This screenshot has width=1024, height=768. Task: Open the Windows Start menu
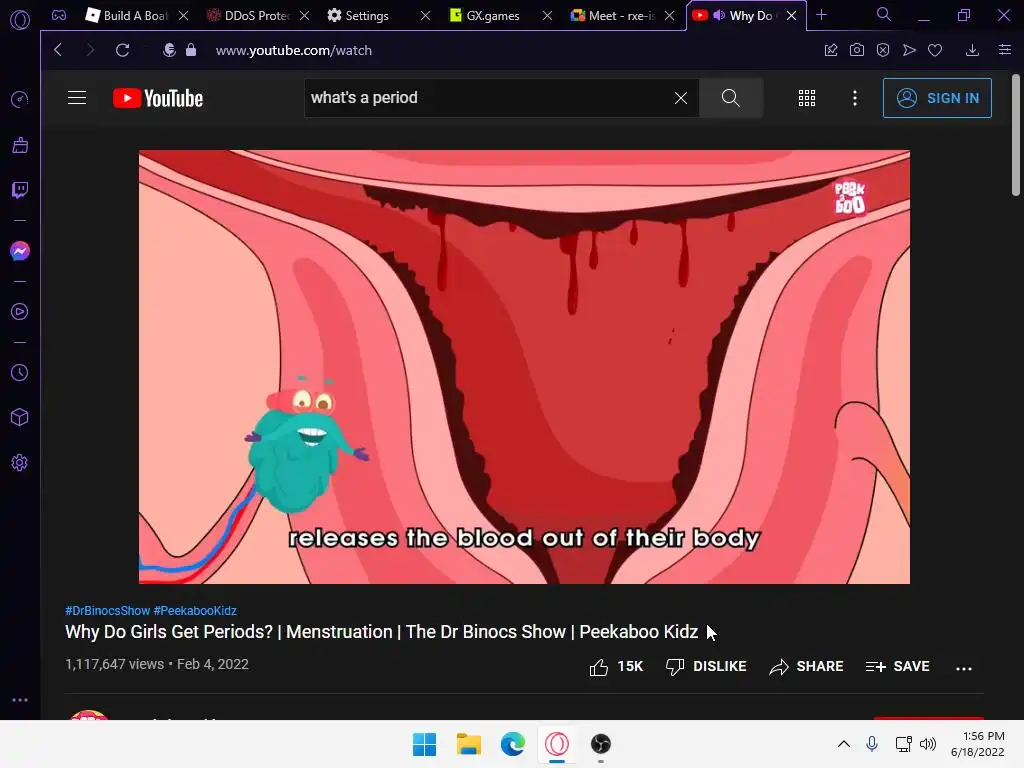[424, 744]
